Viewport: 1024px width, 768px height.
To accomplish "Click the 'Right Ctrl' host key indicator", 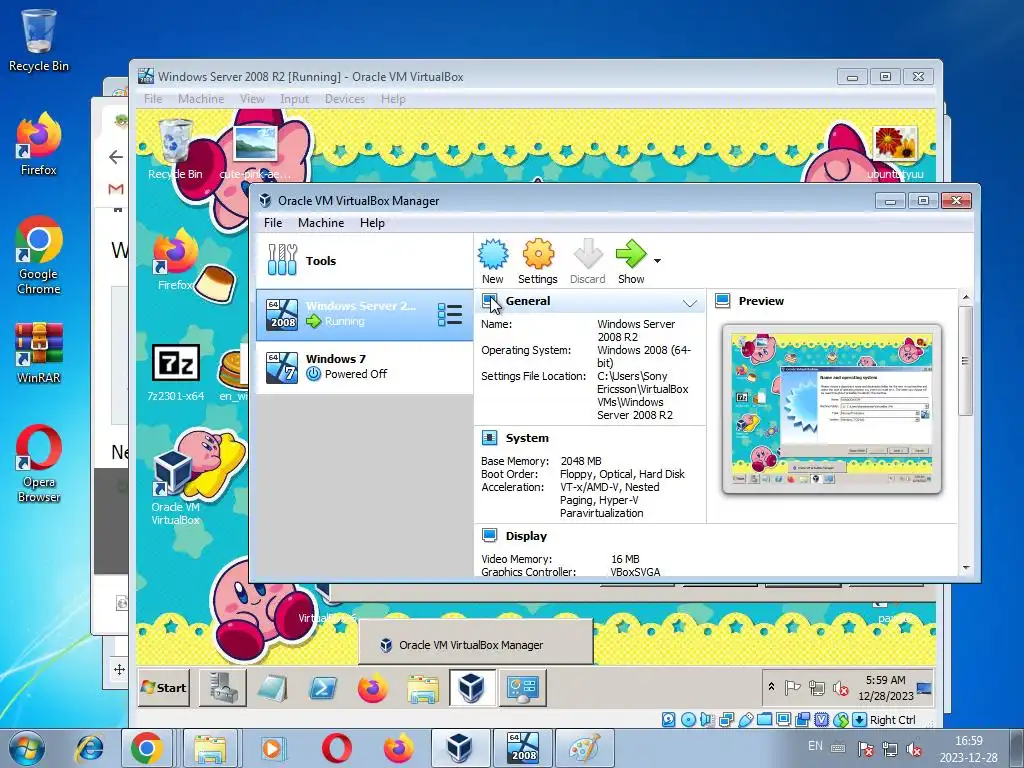I will [892, 720].
